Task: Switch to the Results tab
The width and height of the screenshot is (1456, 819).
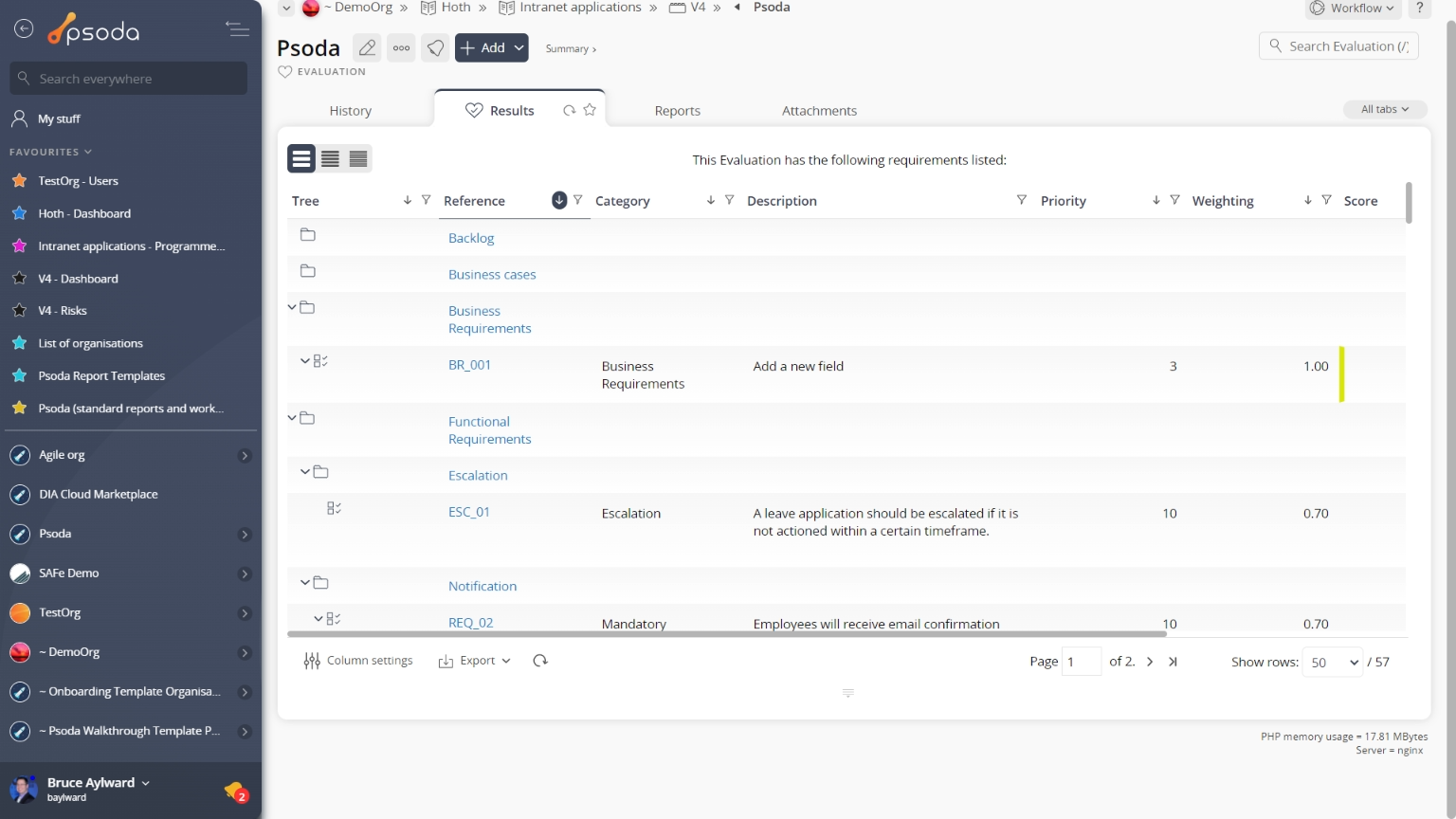Action: click(512, 111)
